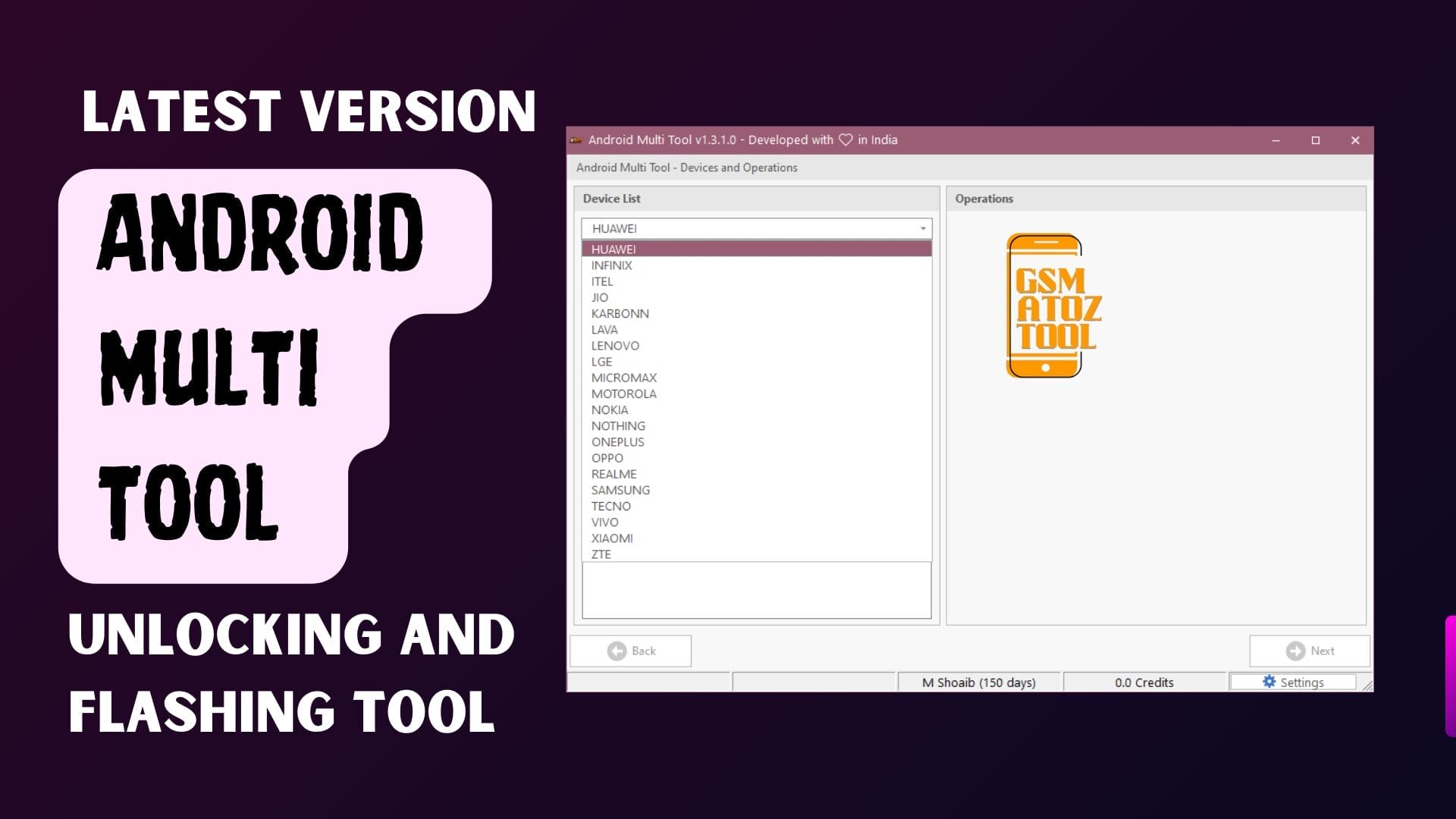
Task: Select ONEPLUS in the device list
Action: [x=618, y=442]
